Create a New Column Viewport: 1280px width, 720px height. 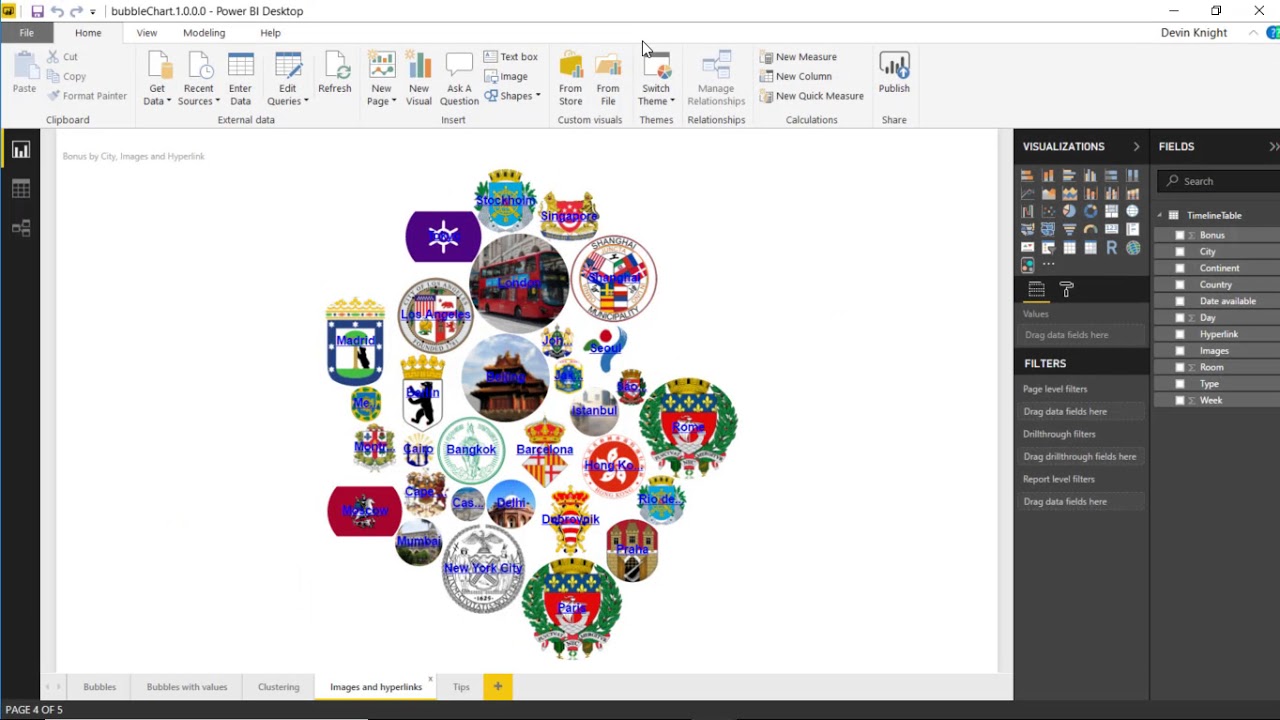tap(796, 77)
